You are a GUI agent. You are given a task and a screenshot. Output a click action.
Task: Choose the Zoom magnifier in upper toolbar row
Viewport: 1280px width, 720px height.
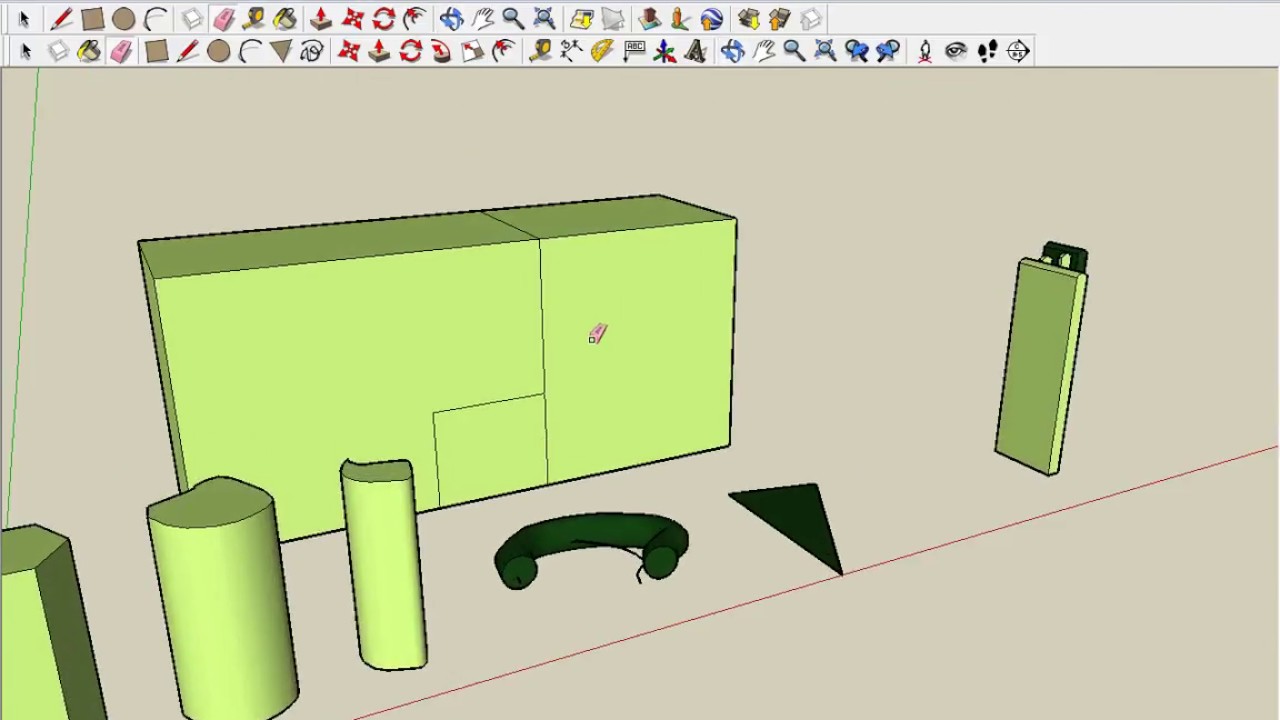click(513, 19)
